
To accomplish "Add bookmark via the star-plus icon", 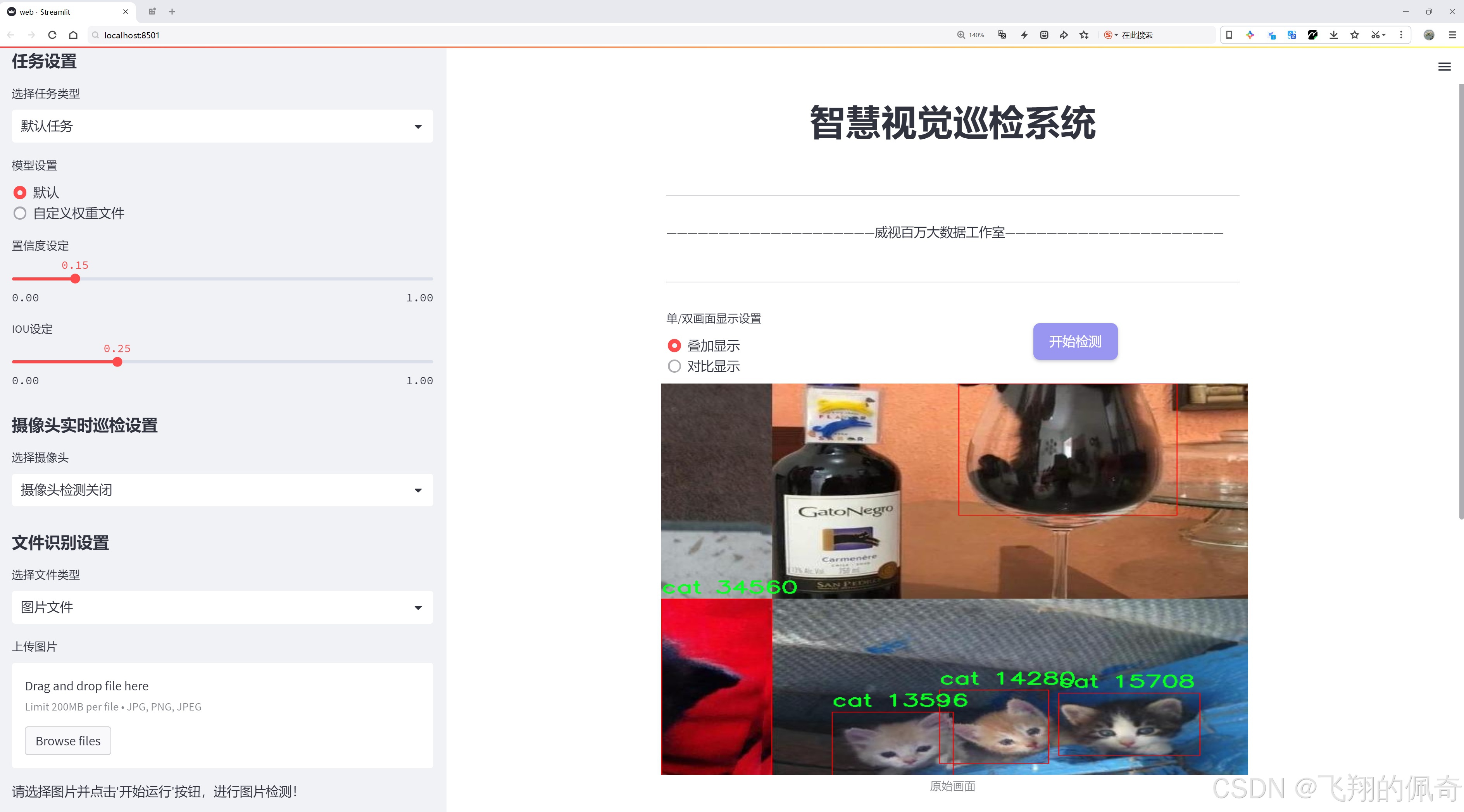I will coord(1083,34).
